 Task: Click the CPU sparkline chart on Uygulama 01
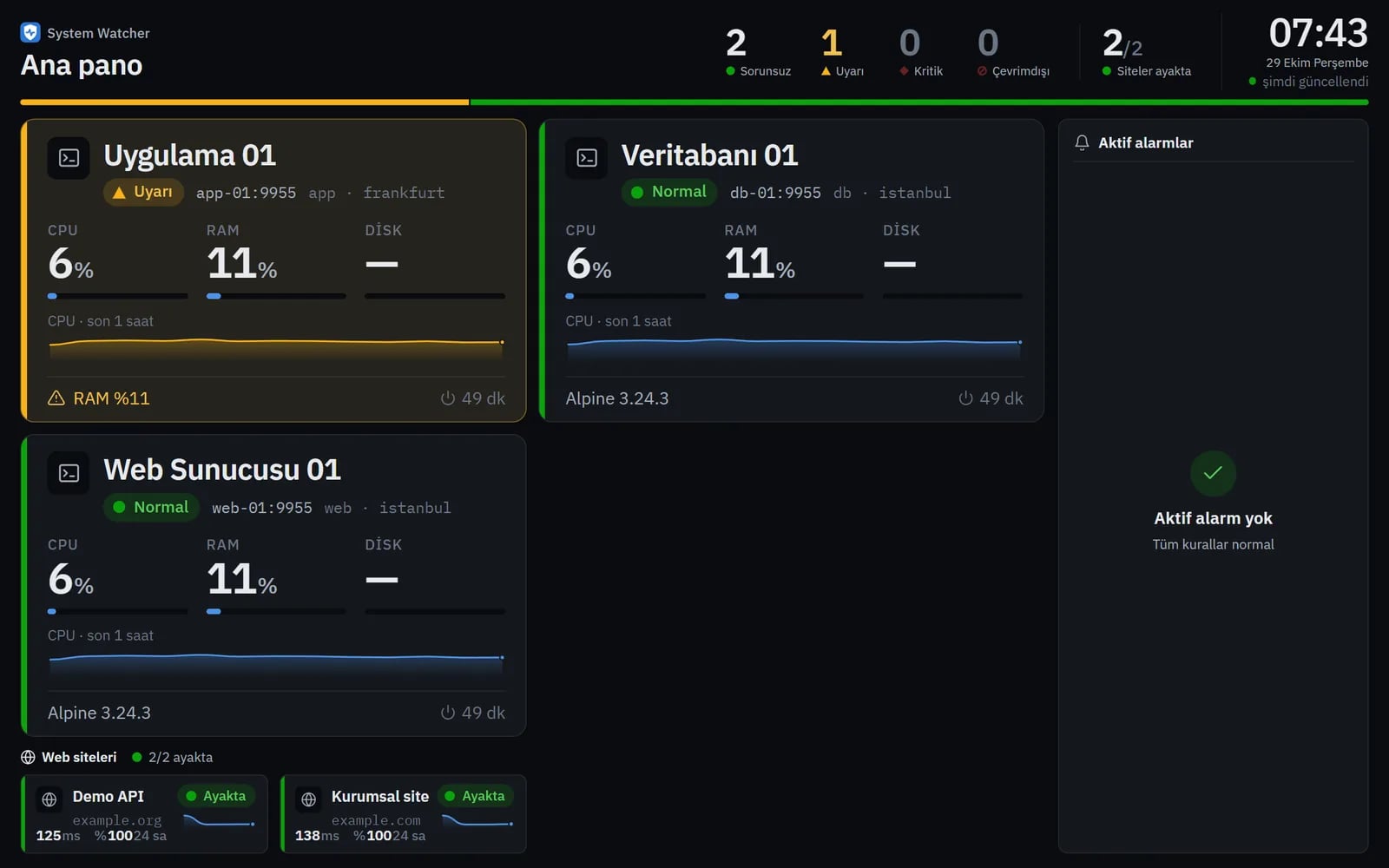tap(276, 347)
